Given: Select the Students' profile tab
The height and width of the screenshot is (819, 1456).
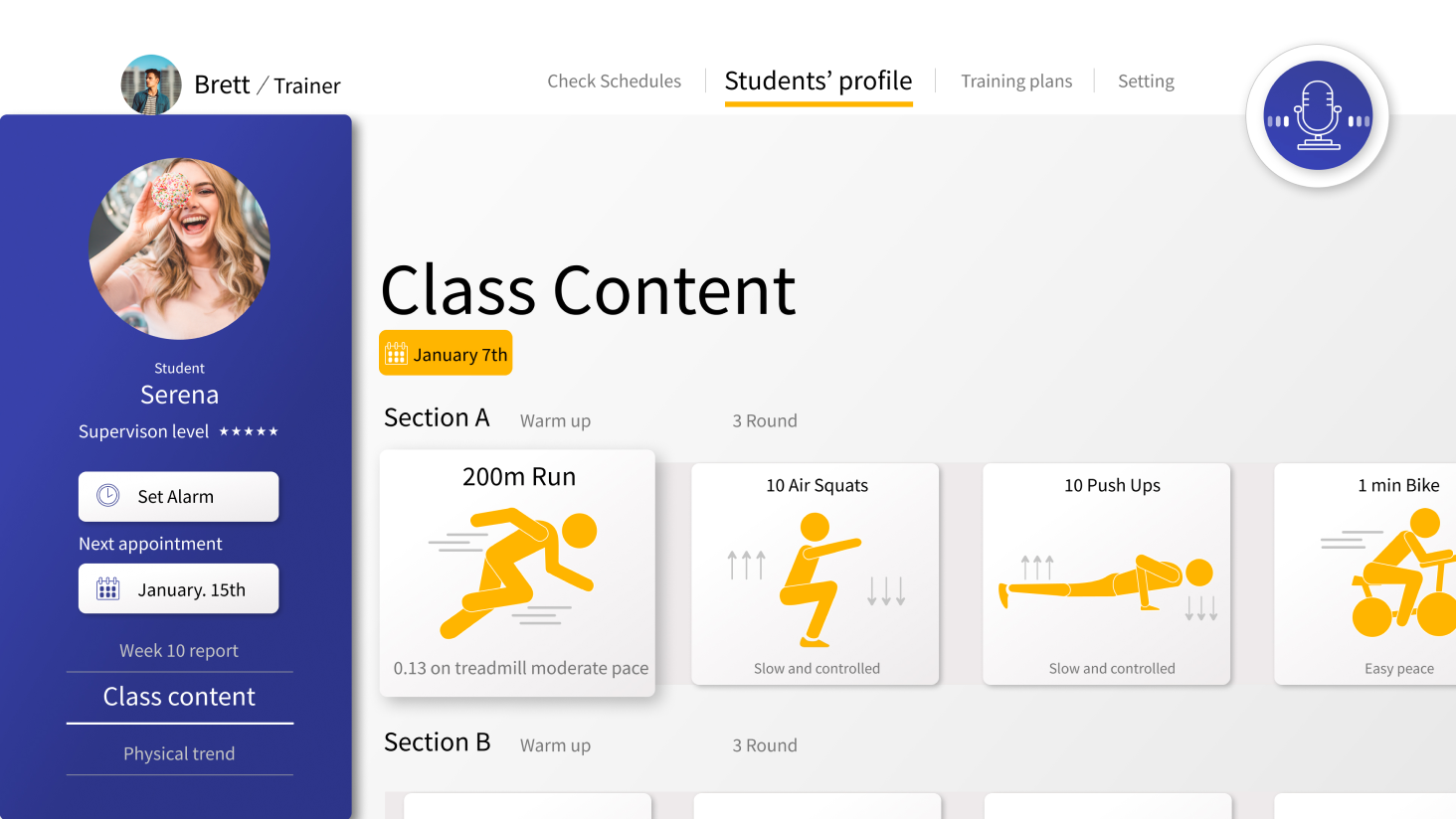Looking at the screenshot, I should pyautogui.click(x=819, y=82).
